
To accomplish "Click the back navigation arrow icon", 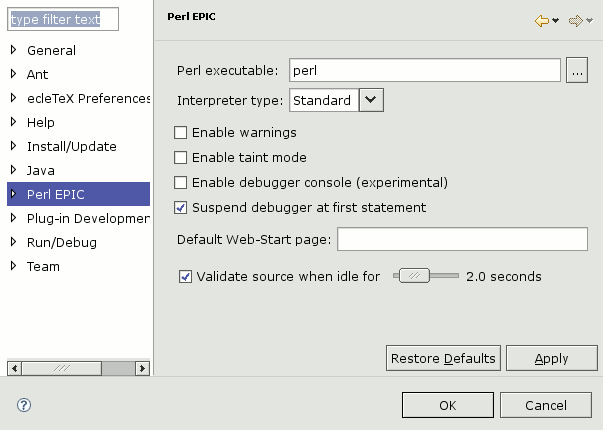I will click(542, 21).
